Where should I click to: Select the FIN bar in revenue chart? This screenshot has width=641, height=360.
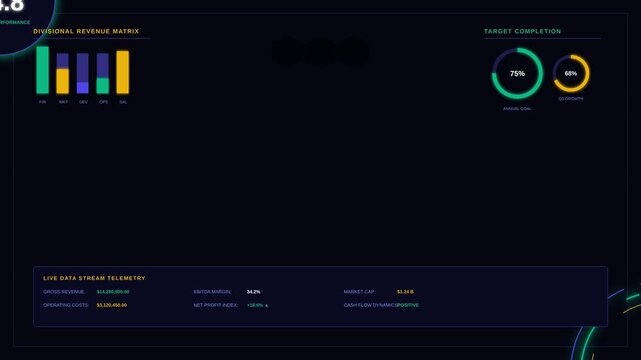(43, 70)
